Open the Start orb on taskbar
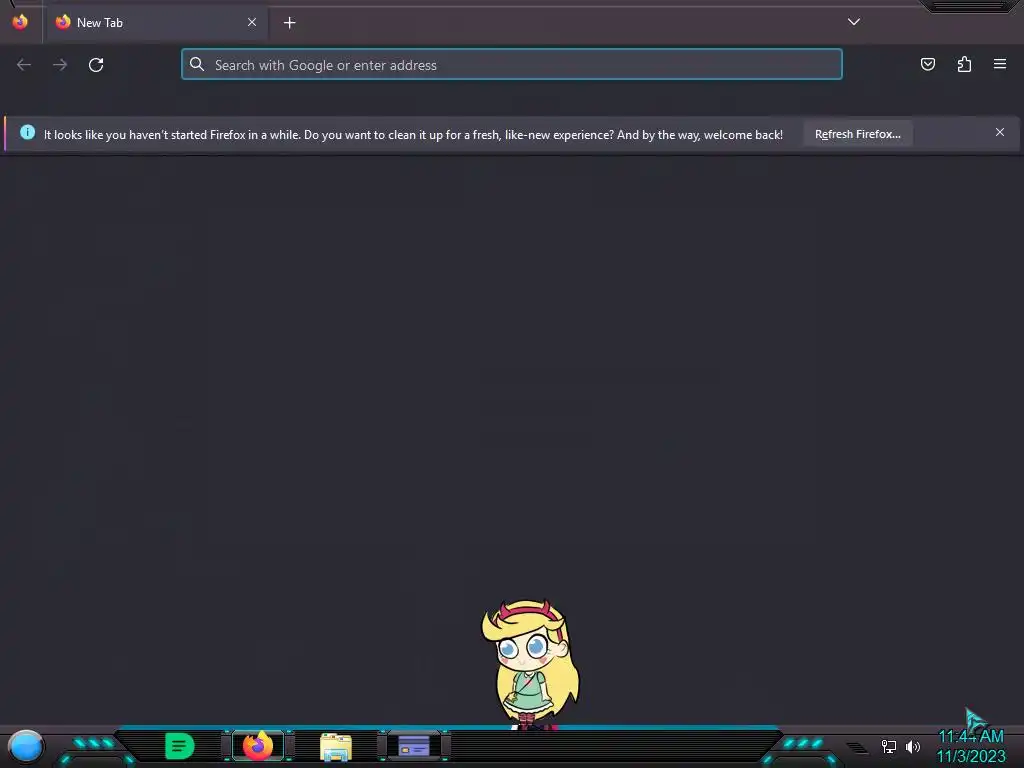 tap(26, 746)
